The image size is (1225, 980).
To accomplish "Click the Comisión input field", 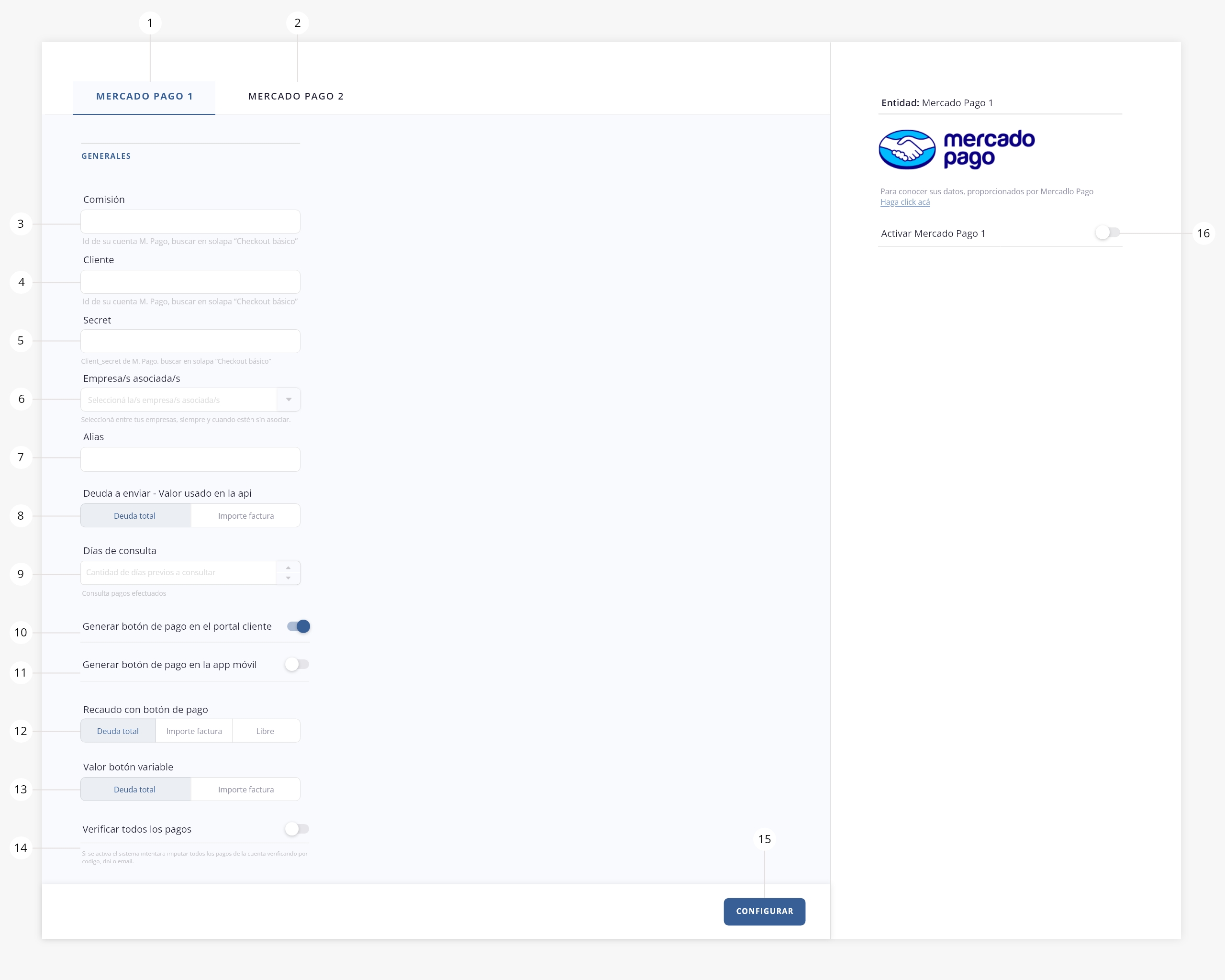I will 190,222.
